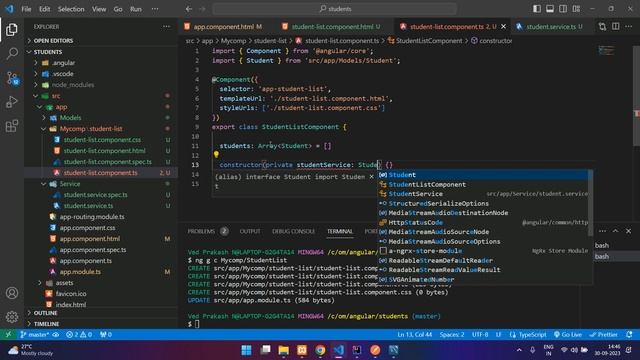Open Google Chrome from the taskbar
The image size is (640, 360).
(320, 350)
